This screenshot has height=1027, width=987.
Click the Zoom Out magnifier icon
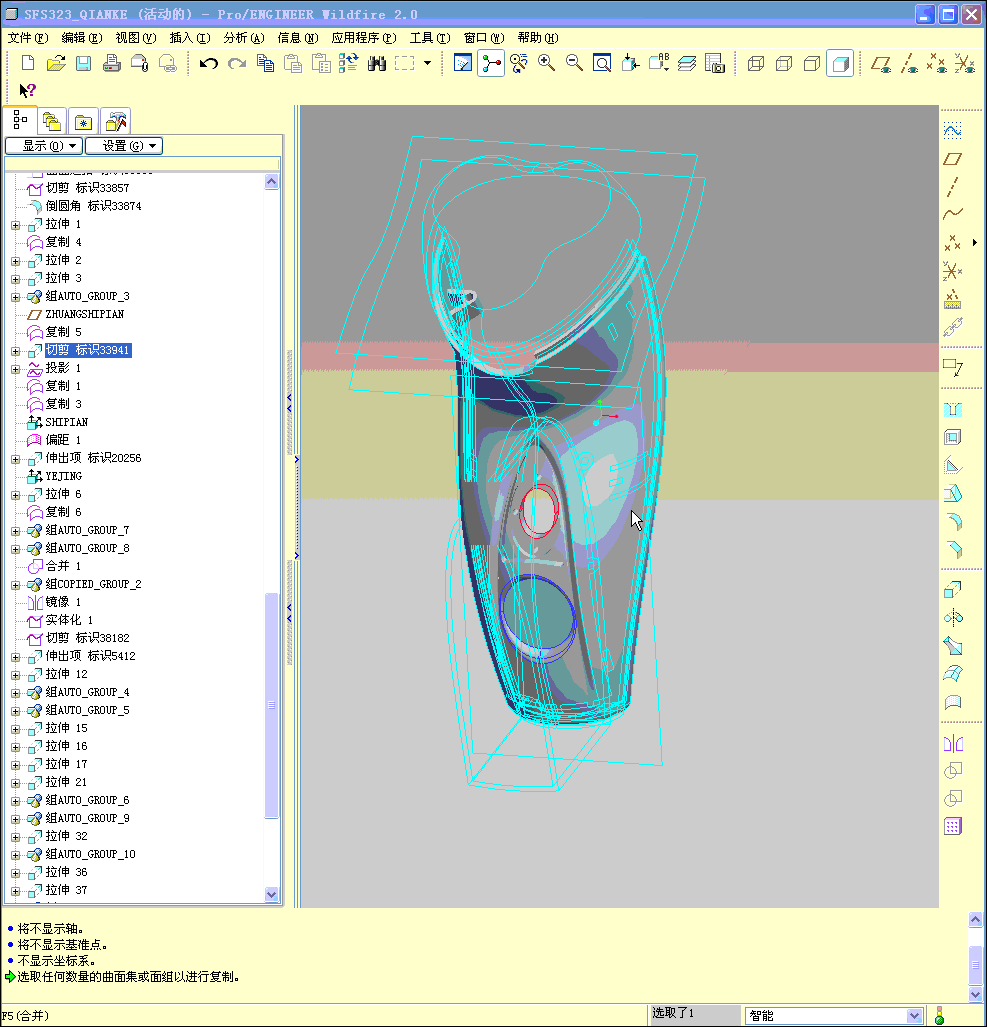[574, 64]
